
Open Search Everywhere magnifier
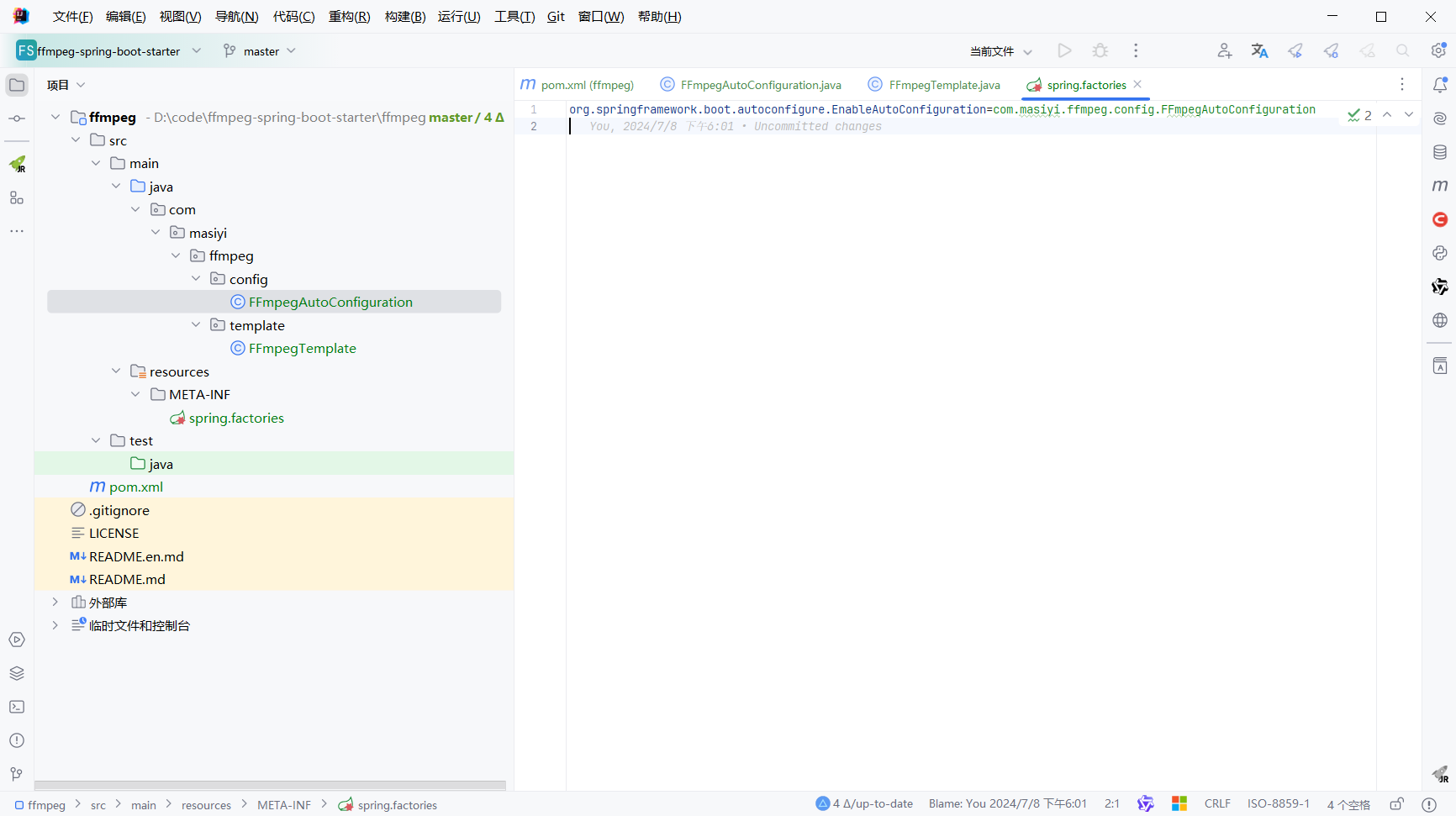1402,50
